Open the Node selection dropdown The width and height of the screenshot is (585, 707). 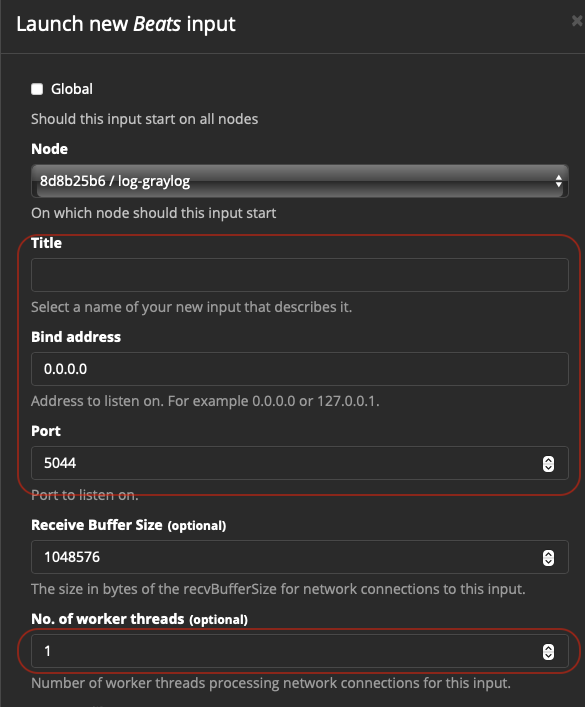click(299, 181)
